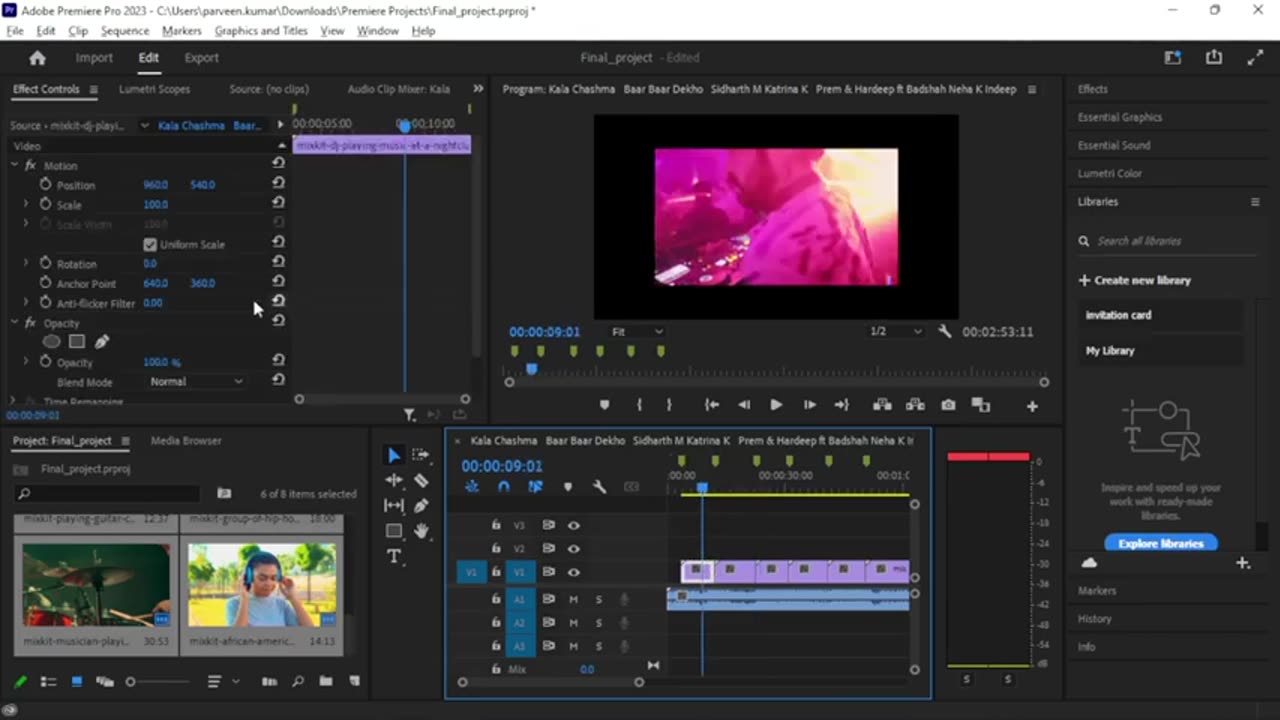Show overflow panel tabs chevron
The width and height of the screenshot is (1280, 720).
pyautogui.click(x=478, y=89)
